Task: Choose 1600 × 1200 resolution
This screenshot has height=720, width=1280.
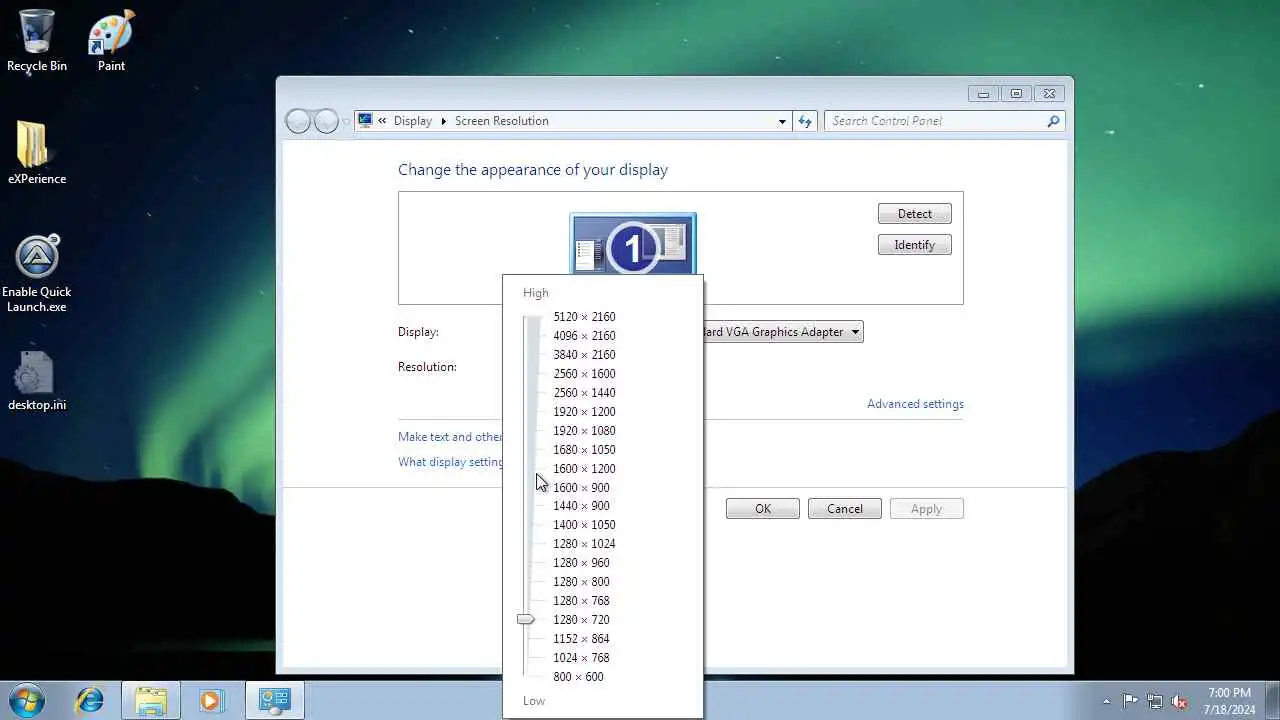Action: coord(584,469)
